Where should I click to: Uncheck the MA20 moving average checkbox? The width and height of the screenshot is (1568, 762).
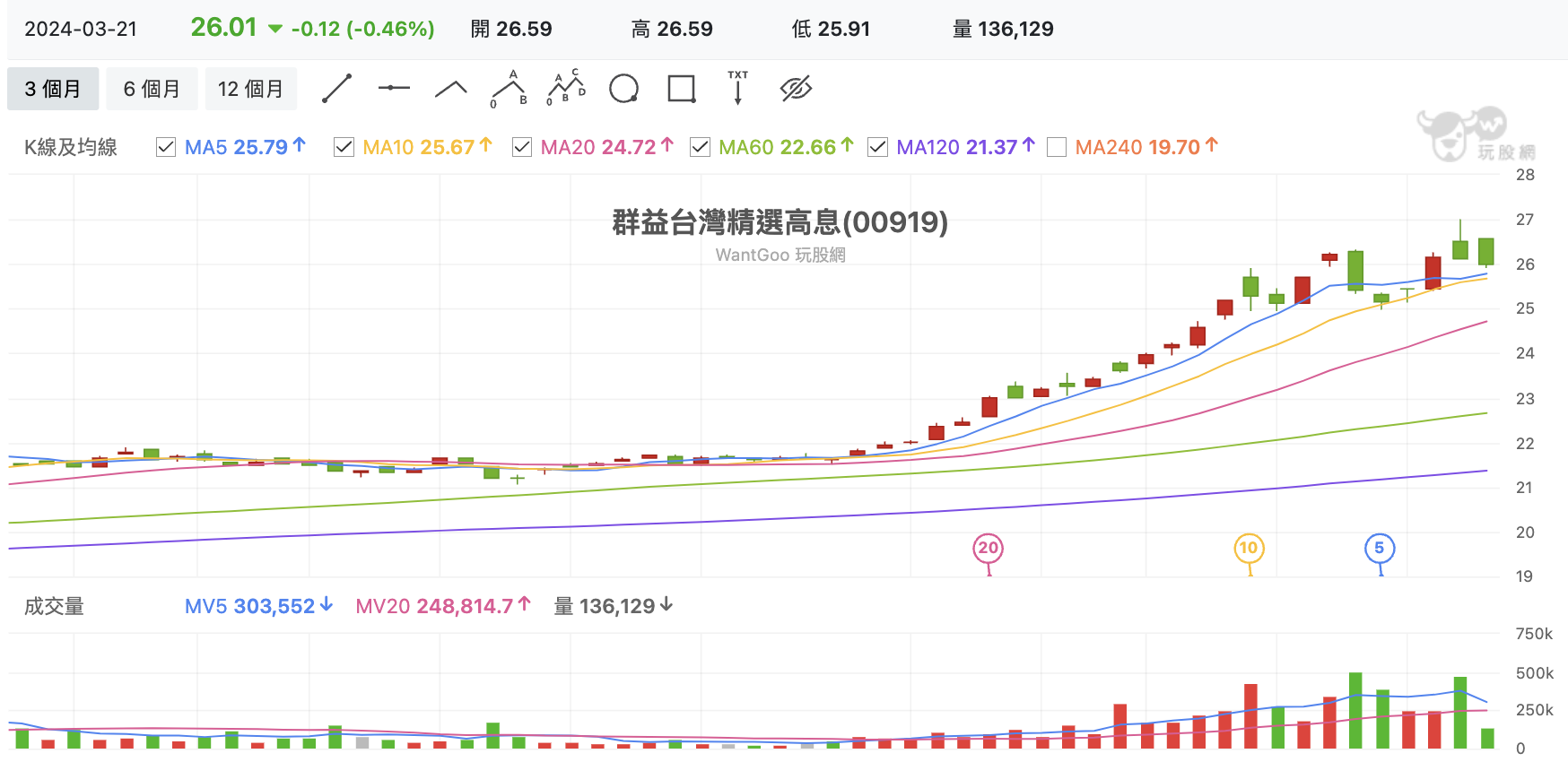point(522,147)
